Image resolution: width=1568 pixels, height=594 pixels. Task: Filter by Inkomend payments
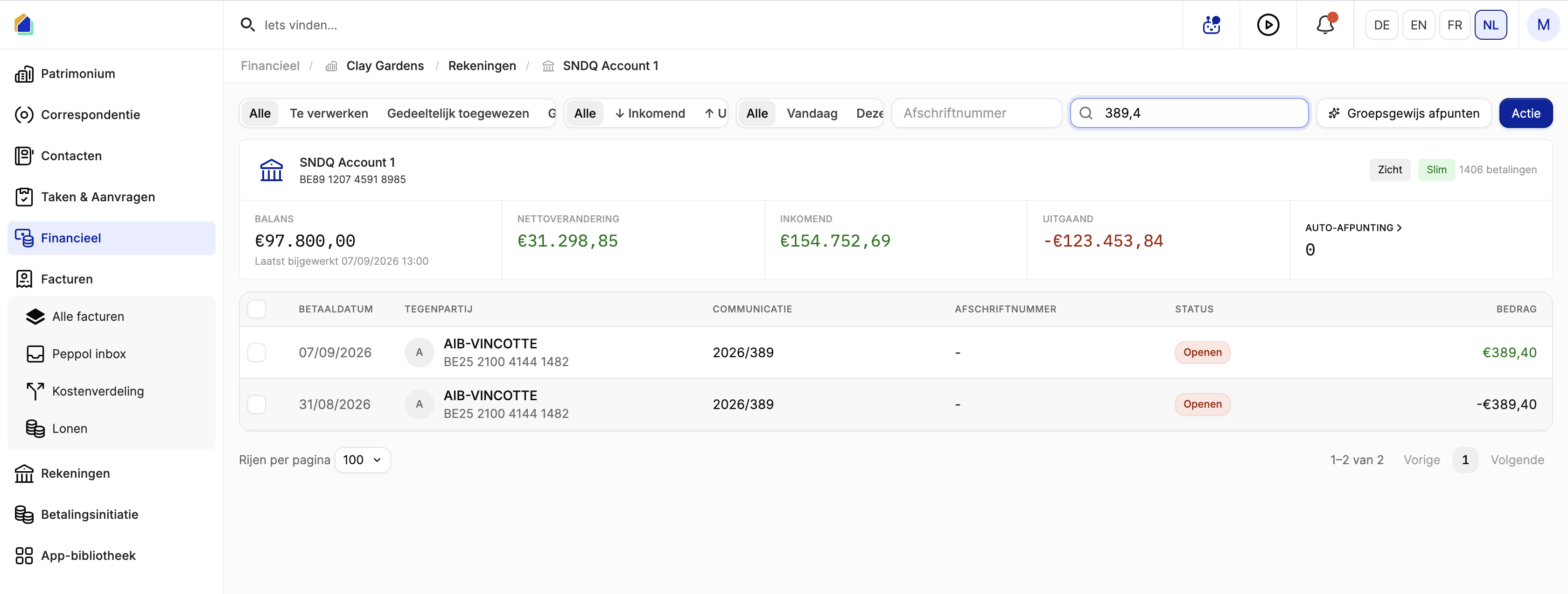(650, 113)
